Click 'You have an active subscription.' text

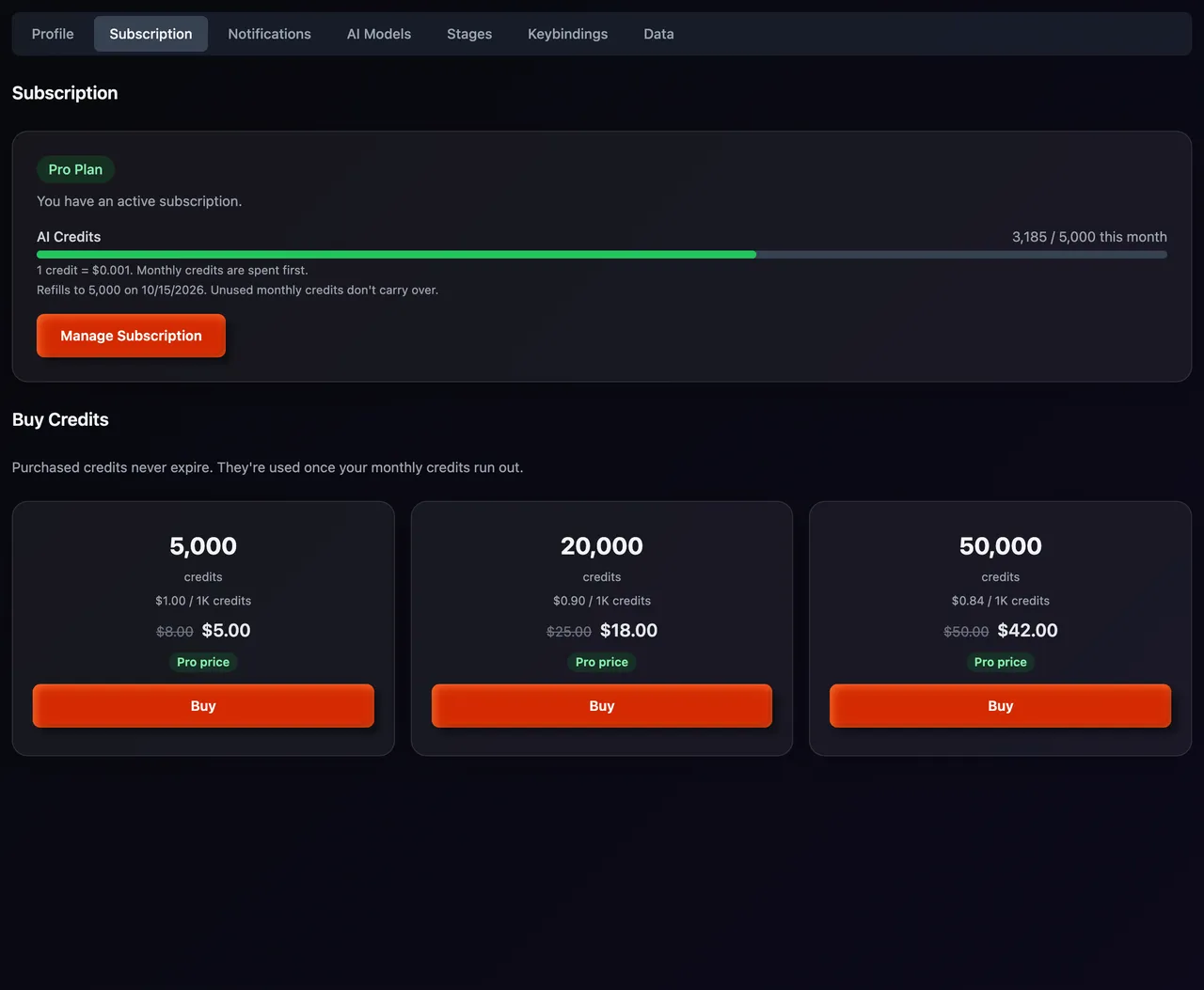pyautogui.click(x=139, y=201)
